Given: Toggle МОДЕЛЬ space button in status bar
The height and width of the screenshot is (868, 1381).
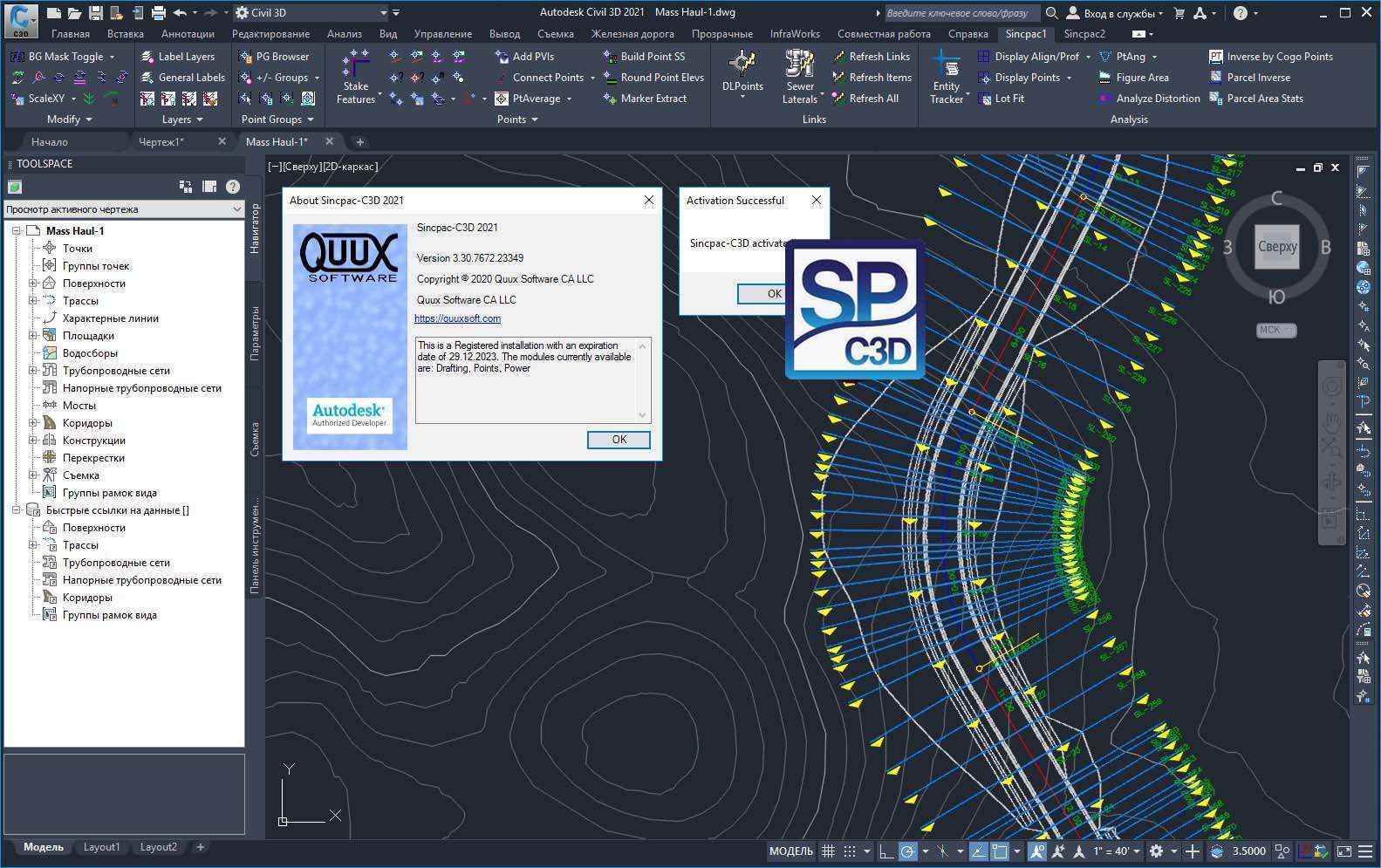Looking at the screenshot, I should [790, 851].
